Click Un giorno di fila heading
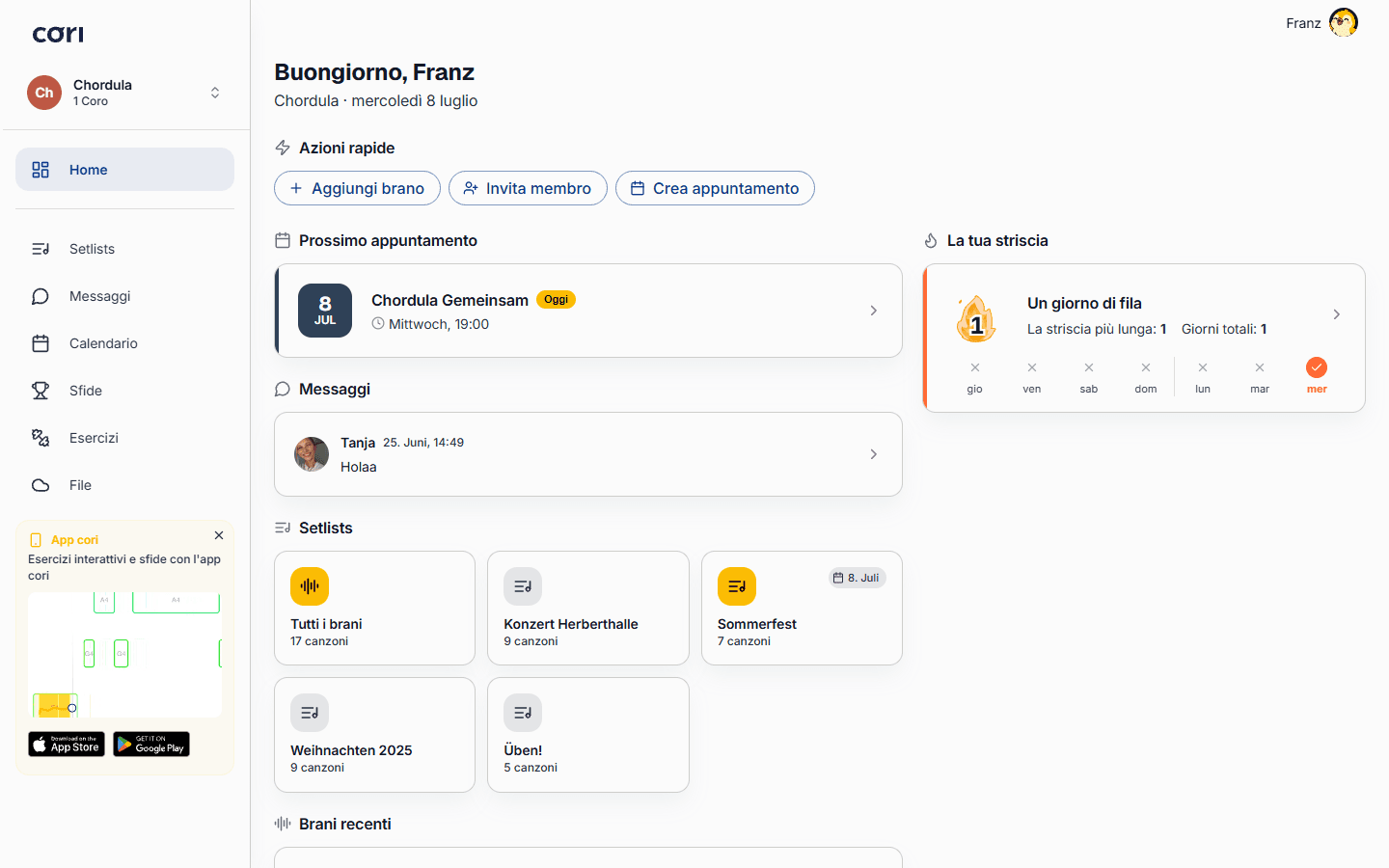The height and width of the screenshot is (868, 1389). 1084,303
